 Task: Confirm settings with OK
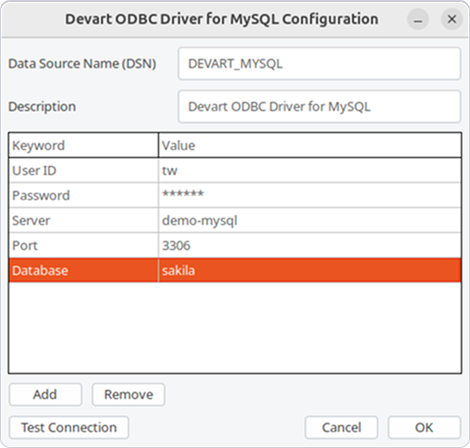pos(424,427)
